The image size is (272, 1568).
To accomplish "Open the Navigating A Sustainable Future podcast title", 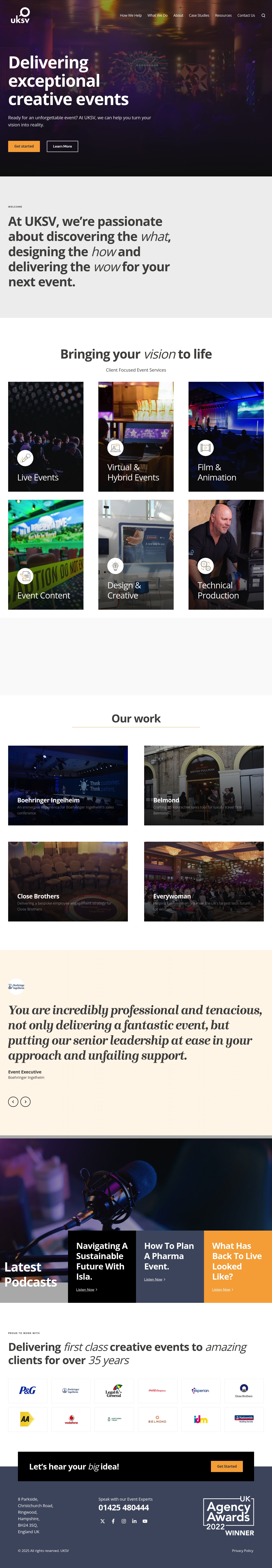I will 102,1261.
